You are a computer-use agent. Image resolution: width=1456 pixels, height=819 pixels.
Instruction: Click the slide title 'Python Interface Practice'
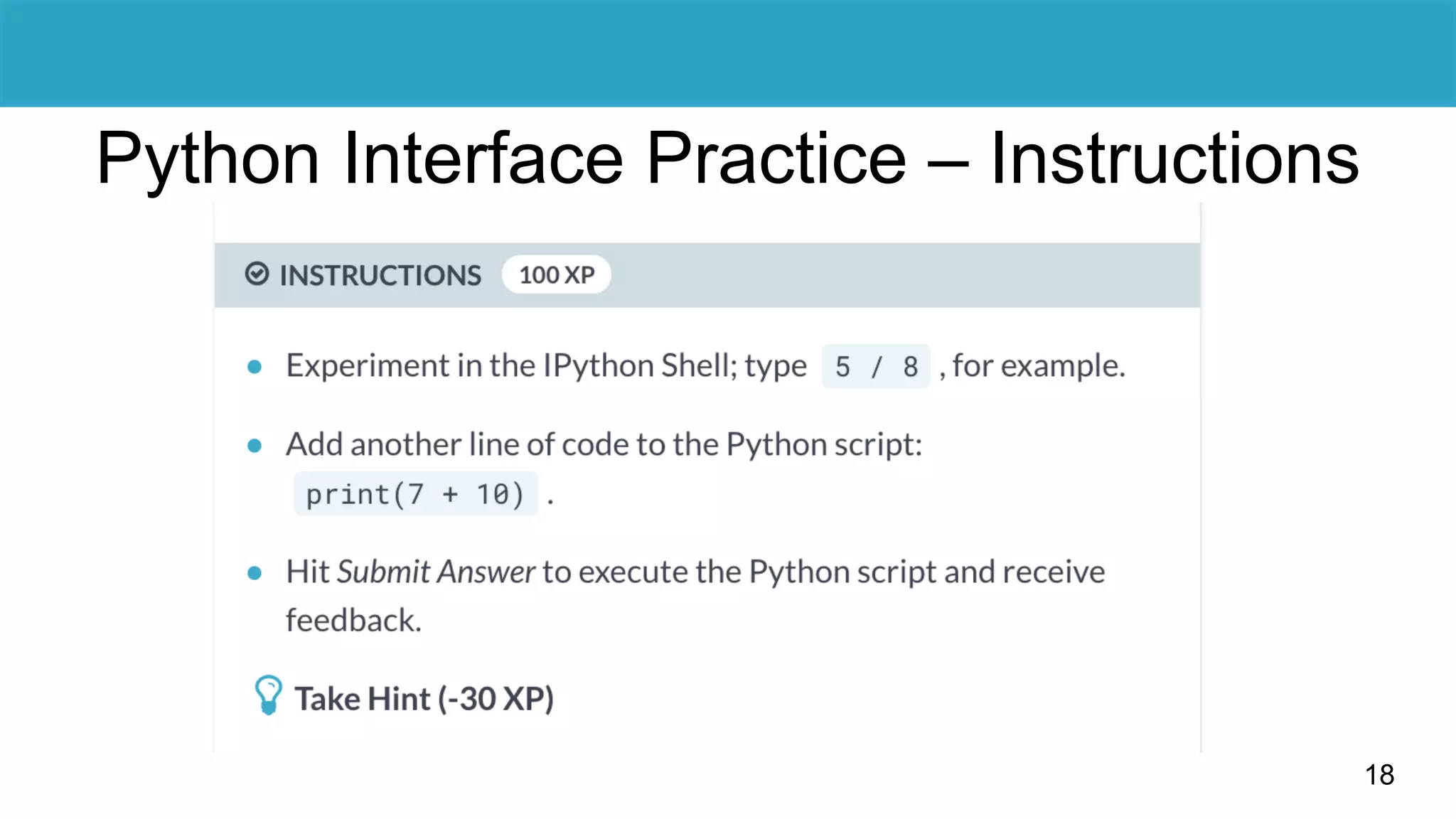[x=501, y=158]
